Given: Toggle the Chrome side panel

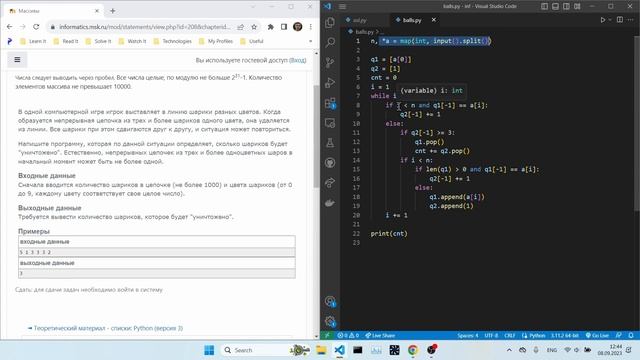Looking at the screenshot, I should pyautogui.click(x=284, y=27).
